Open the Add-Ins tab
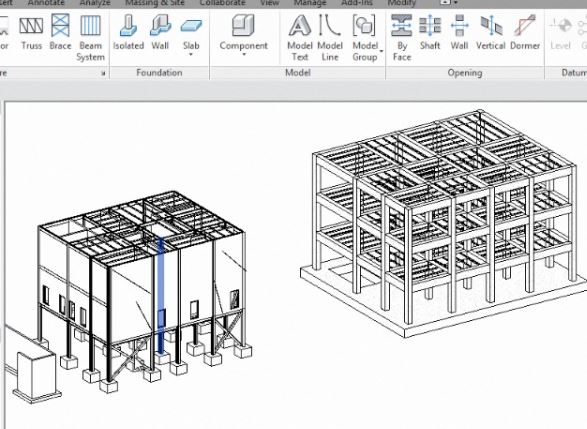Screen dimensions: 587x429 coord(357,3)
